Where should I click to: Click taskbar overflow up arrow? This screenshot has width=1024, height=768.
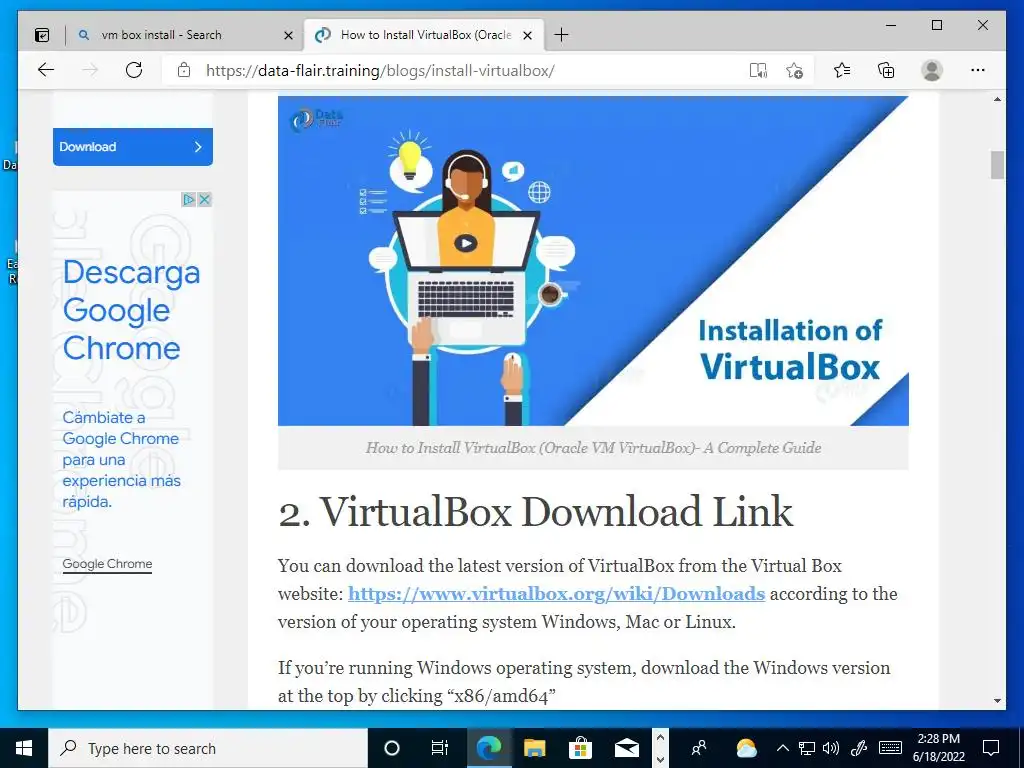[x=660, y=738]
